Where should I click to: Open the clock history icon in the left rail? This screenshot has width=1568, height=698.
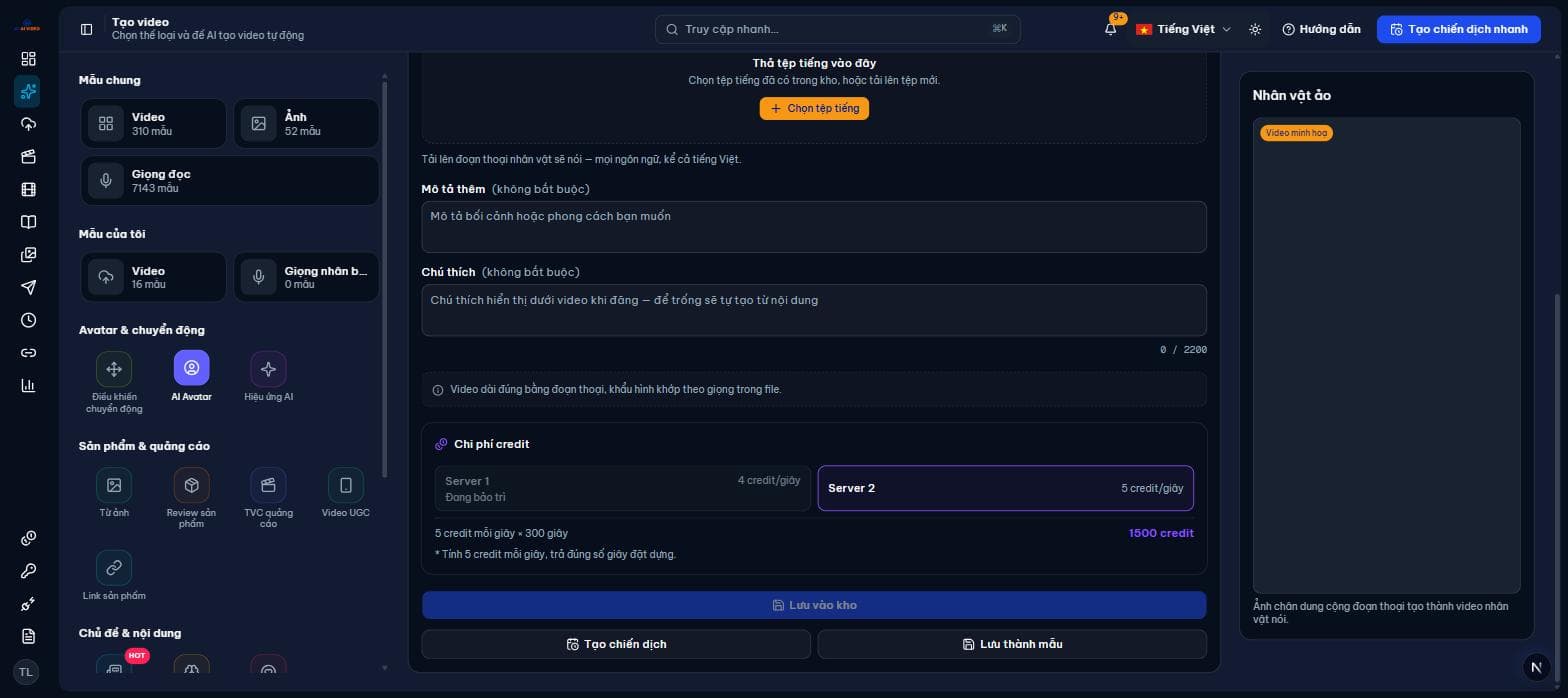(x=28, y=320)
